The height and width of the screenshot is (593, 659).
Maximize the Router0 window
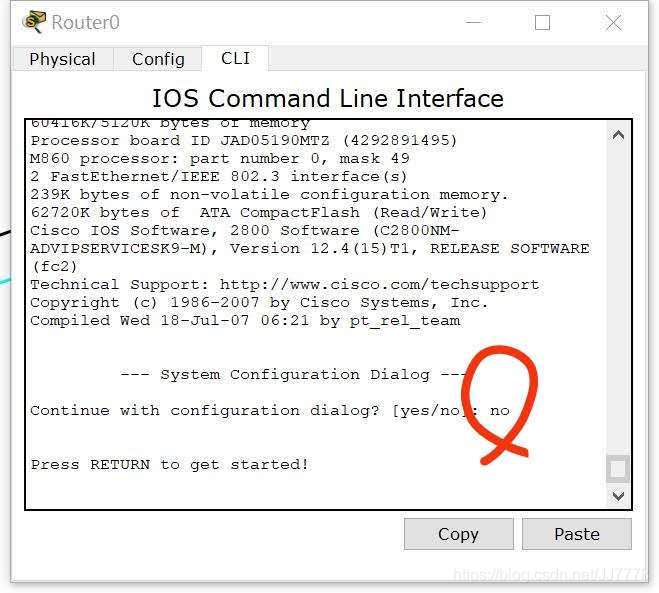point(542,22)
